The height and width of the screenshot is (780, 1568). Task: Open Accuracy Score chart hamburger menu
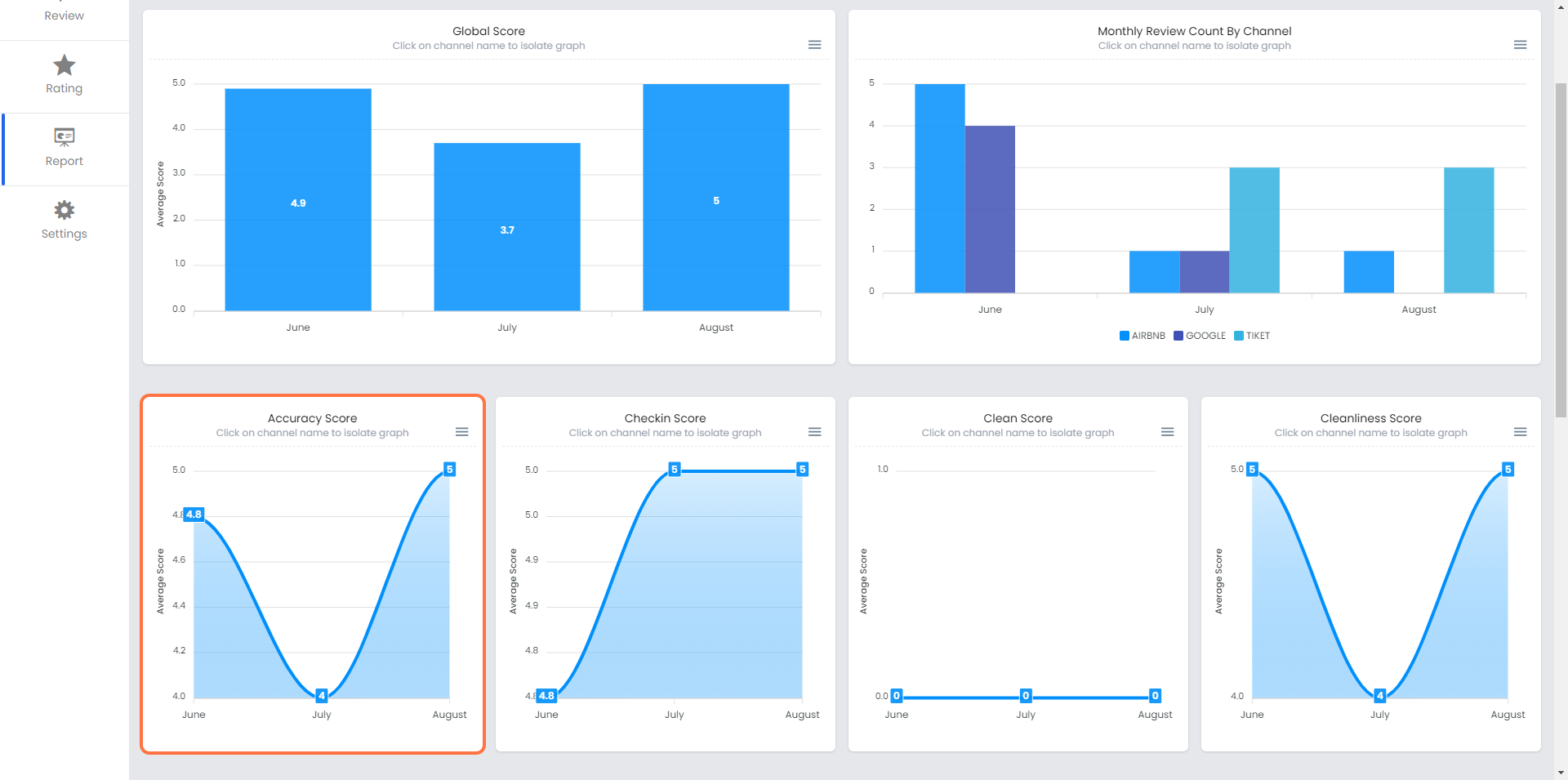461,432
